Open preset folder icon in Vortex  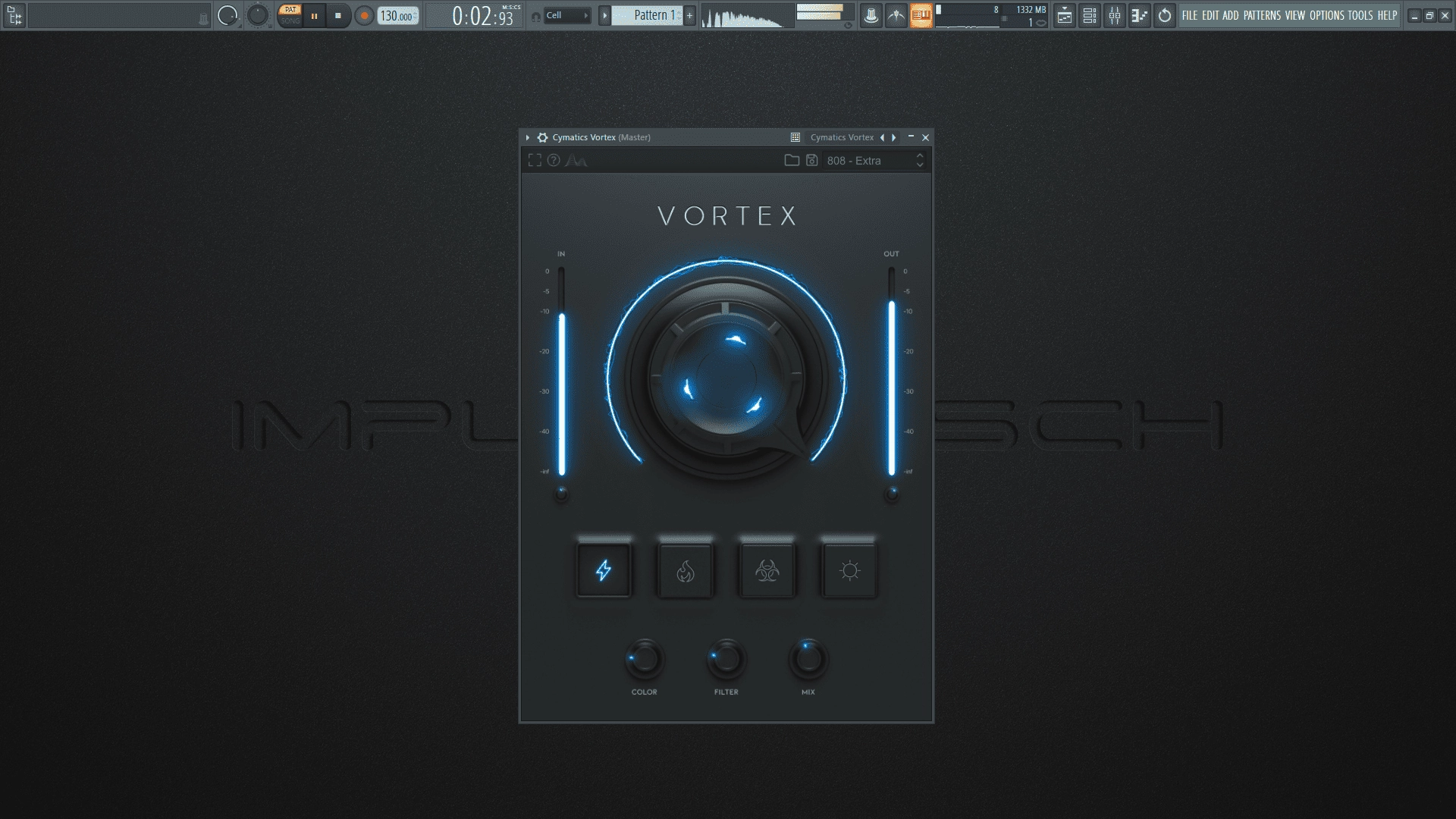pyautogui.click(x=792, y=160)
